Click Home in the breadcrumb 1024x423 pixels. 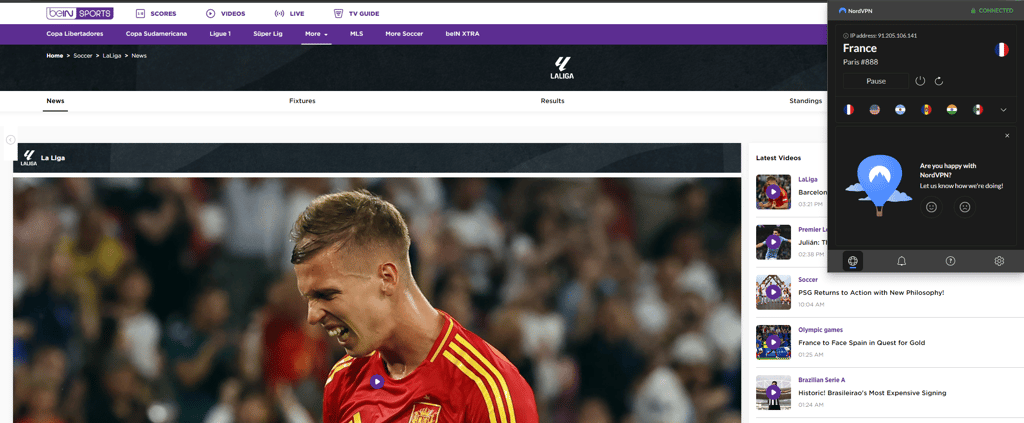point(55,55)
